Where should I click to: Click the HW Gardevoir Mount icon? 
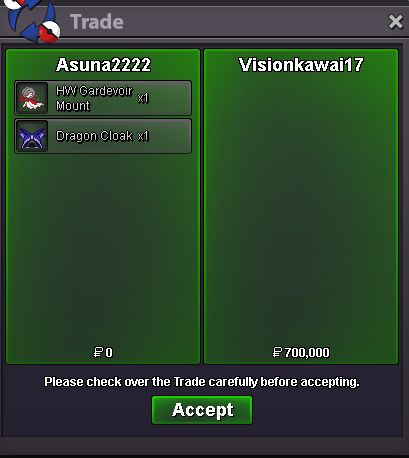click(32, 98)
